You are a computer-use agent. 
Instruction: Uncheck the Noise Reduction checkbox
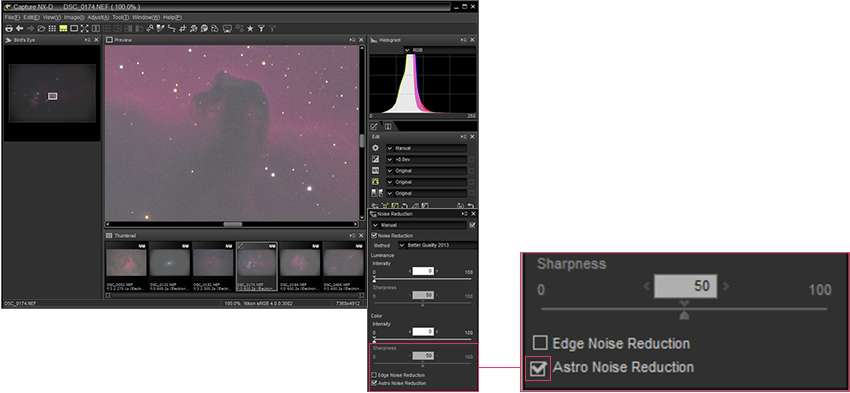coord(374,236)
